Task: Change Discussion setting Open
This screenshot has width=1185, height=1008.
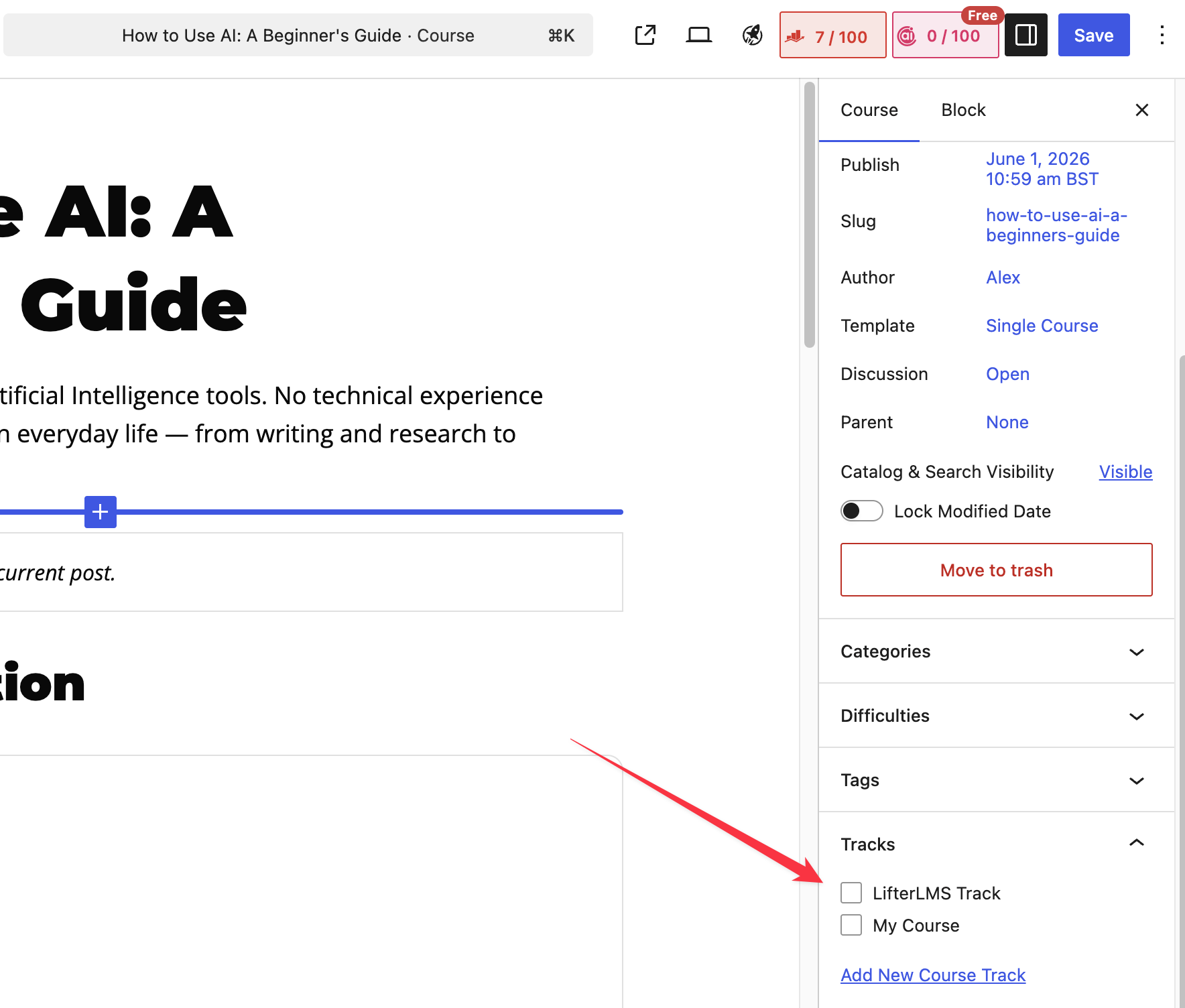Action: coord(1007,374)
